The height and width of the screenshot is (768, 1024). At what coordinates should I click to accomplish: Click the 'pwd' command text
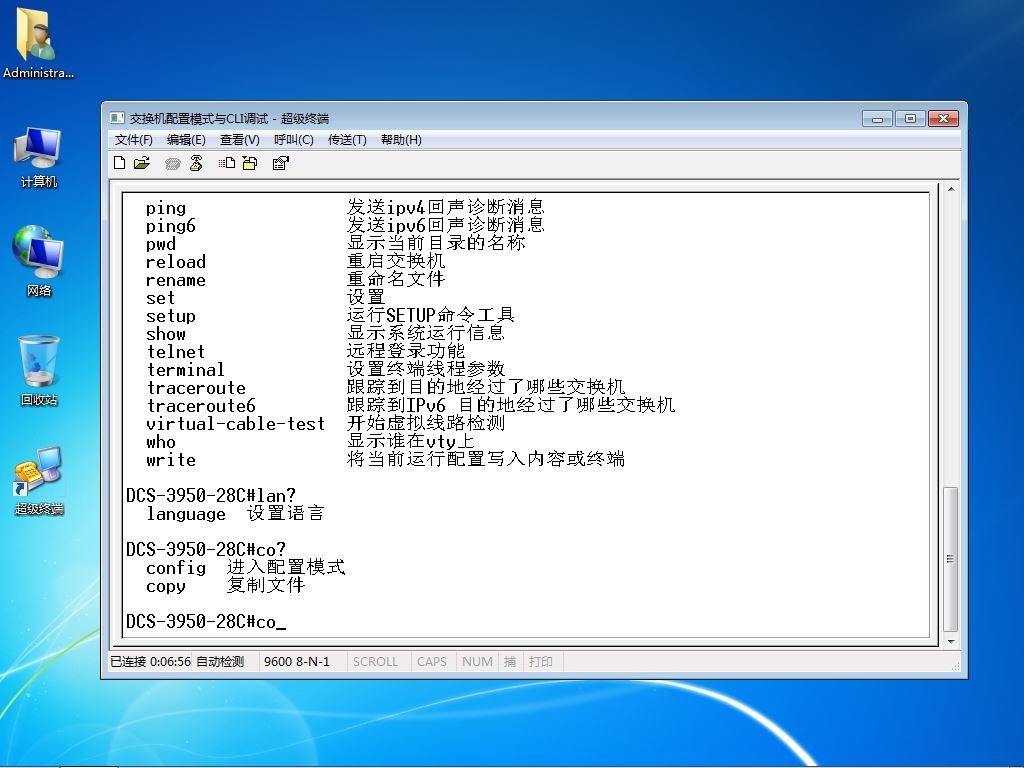[x=161, y=244]
